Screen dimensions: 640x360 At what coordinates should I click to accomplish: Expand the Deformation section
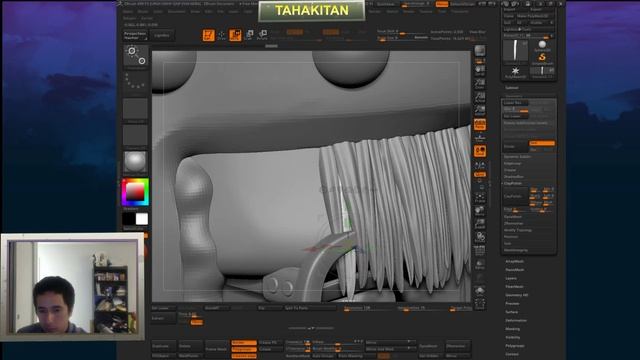point(516,320)
